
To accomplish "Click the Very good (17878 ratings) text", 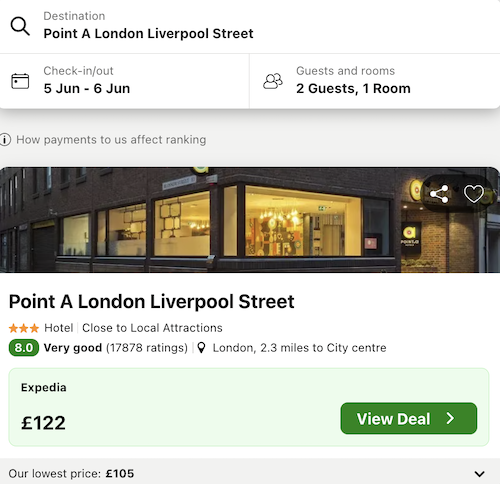I will 116,348.
